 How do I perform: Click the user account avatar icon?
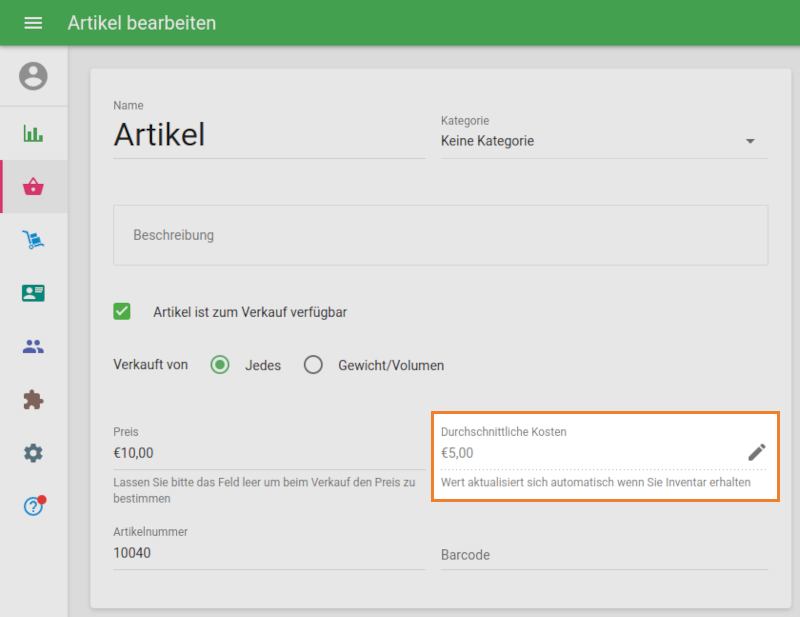[33, 76]
